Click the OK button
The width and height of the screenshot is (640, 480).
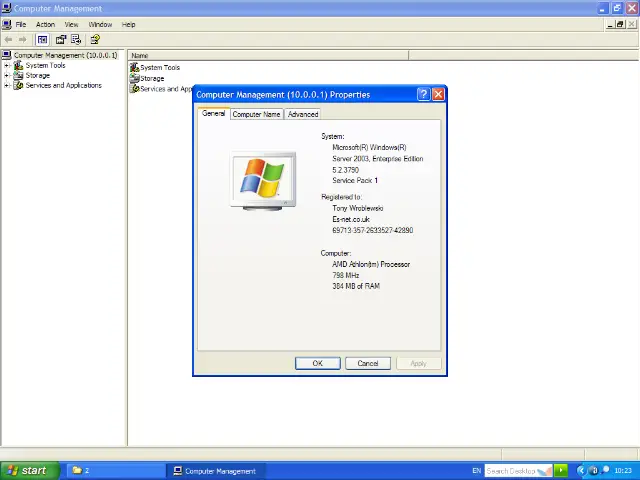coord(318,363)
